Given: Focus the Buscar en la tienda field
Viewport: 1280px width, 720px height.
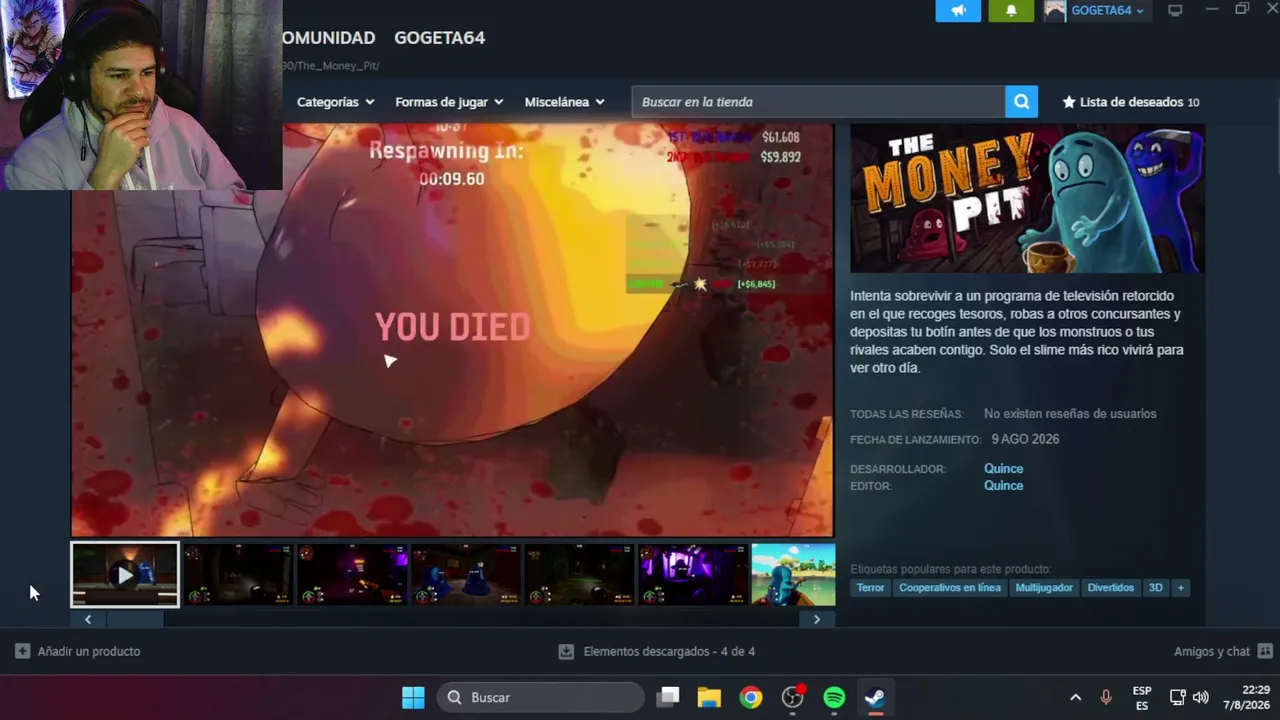Looking at the screenshot, I should pos(818,102).
